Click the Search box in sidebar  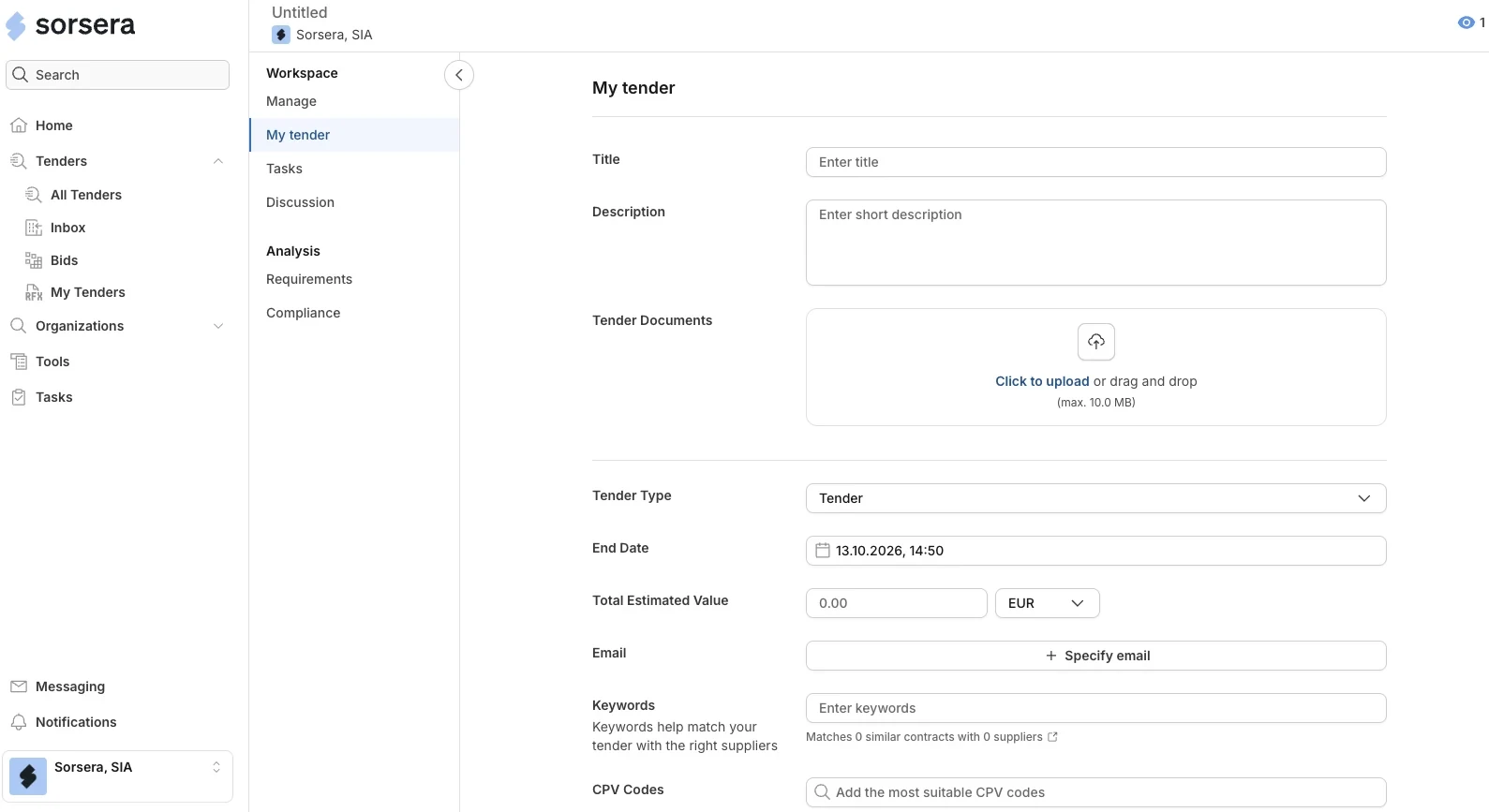click(x=117, y=75)
